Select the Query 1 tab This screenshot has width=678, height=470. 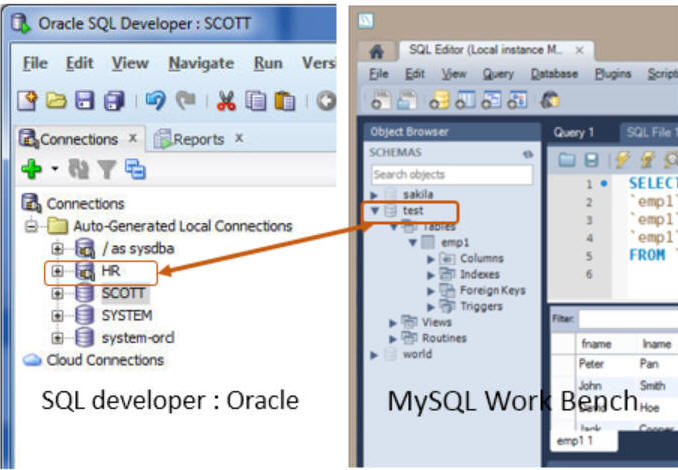tap(575, 131)
